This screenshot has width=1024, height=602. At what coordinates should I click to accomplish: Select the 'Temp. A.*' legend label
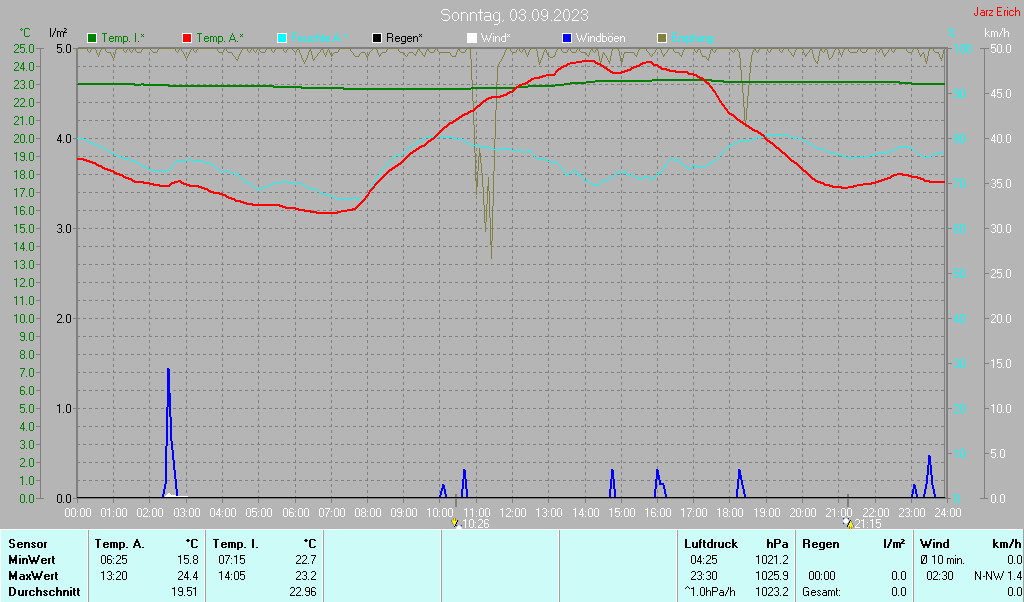coord(219,39)
